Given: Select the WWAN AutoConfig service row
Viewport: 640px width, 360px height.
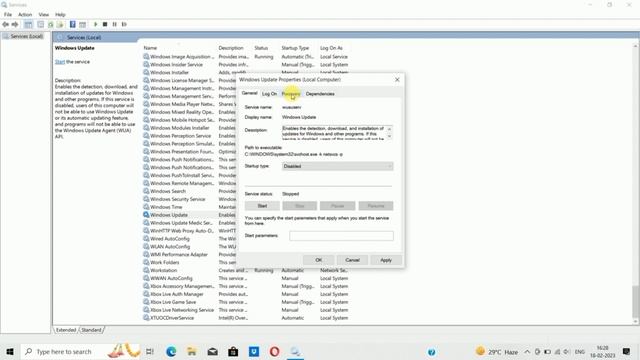Looking at the screenshot, I should tap(247, 278).
